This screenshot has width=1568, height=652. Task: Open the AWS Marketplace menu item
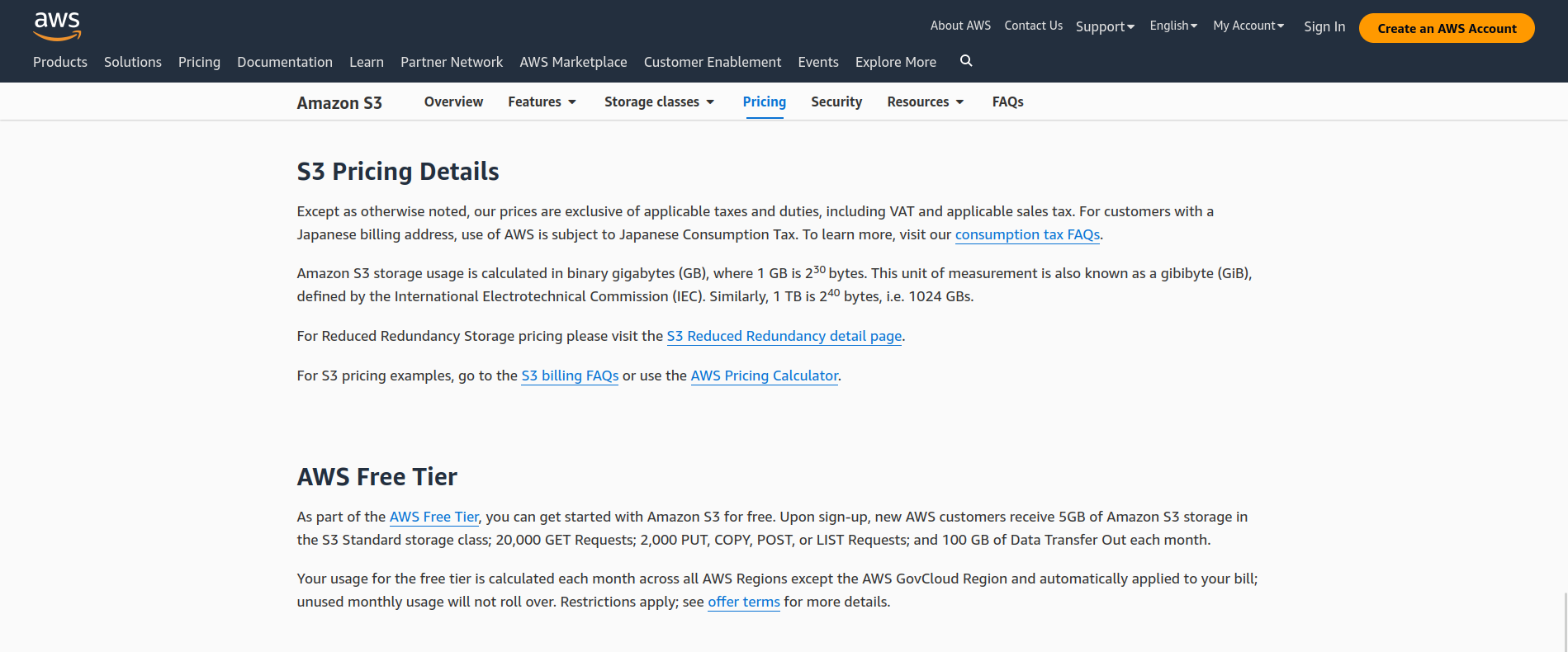point(573,62)
